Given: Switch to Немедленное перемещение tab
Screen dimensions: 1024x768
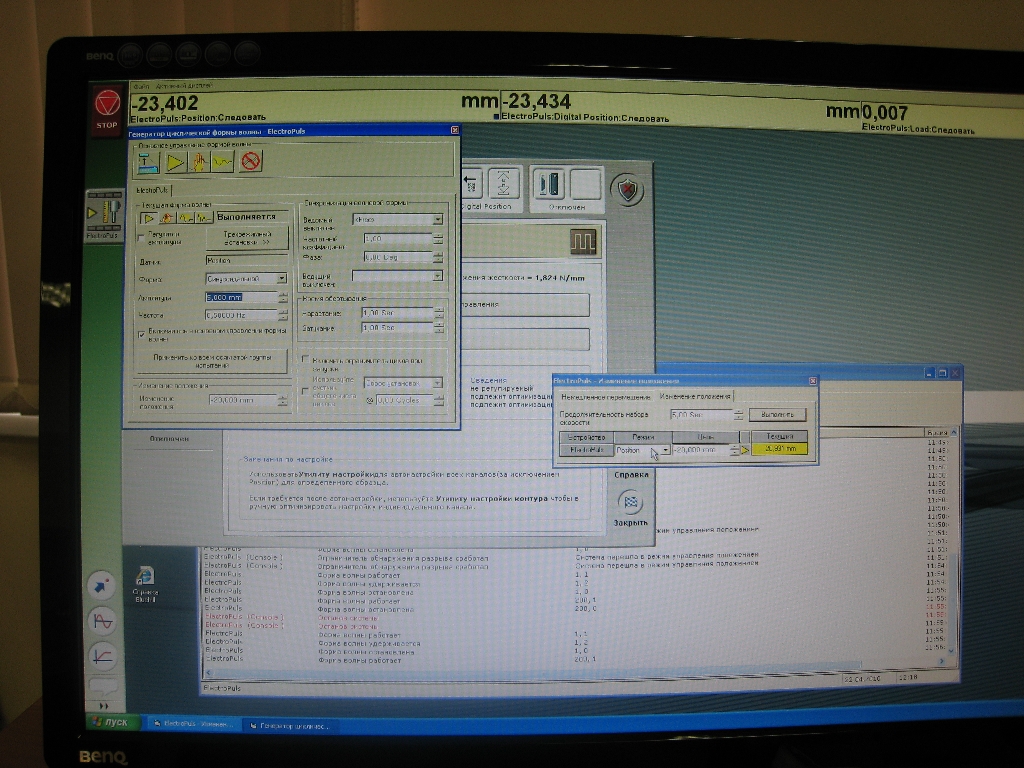Looking at the screenshot, I should click(x=605, y=396).
